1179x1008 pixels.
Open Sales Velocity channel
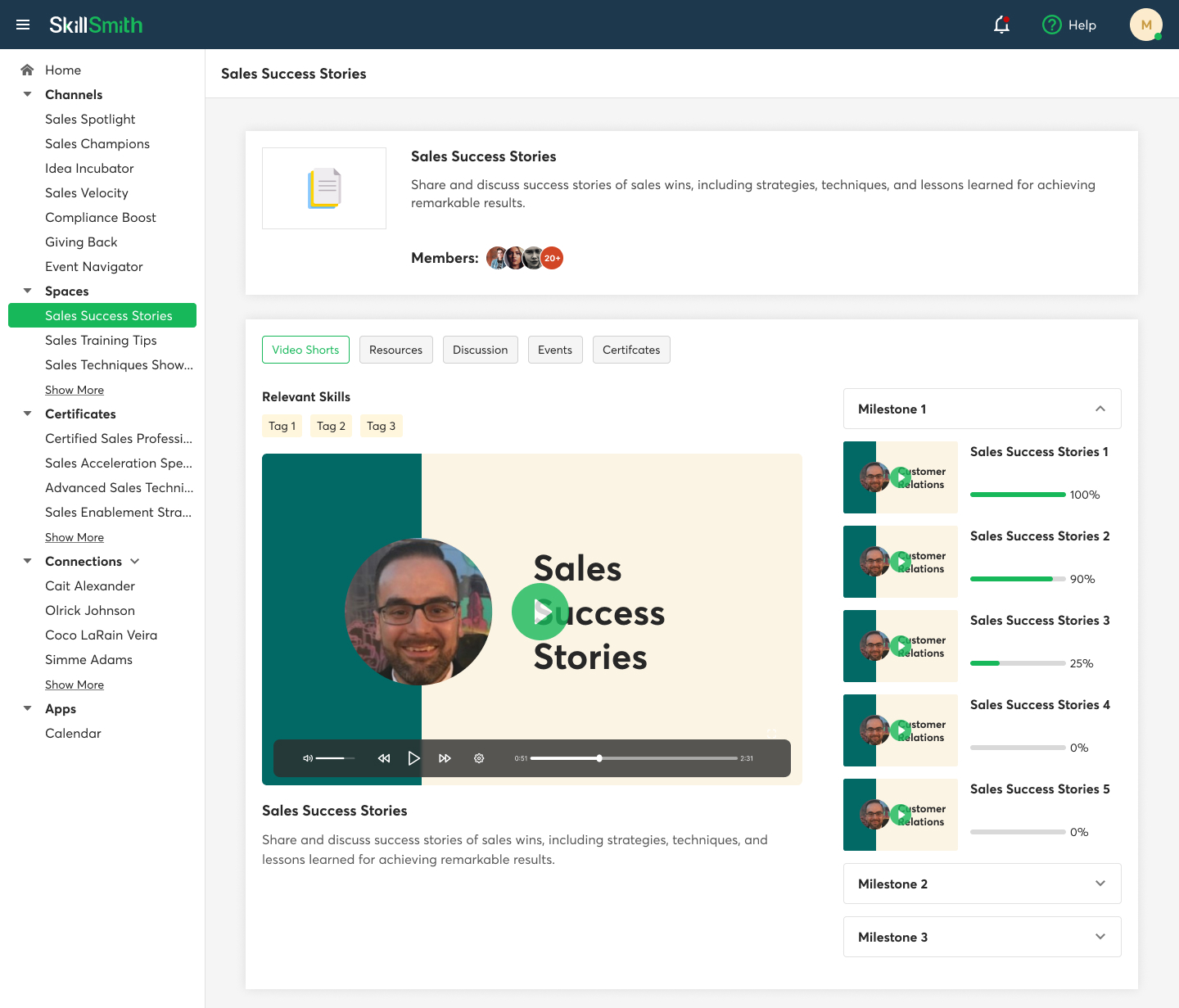tap(87, 192)
